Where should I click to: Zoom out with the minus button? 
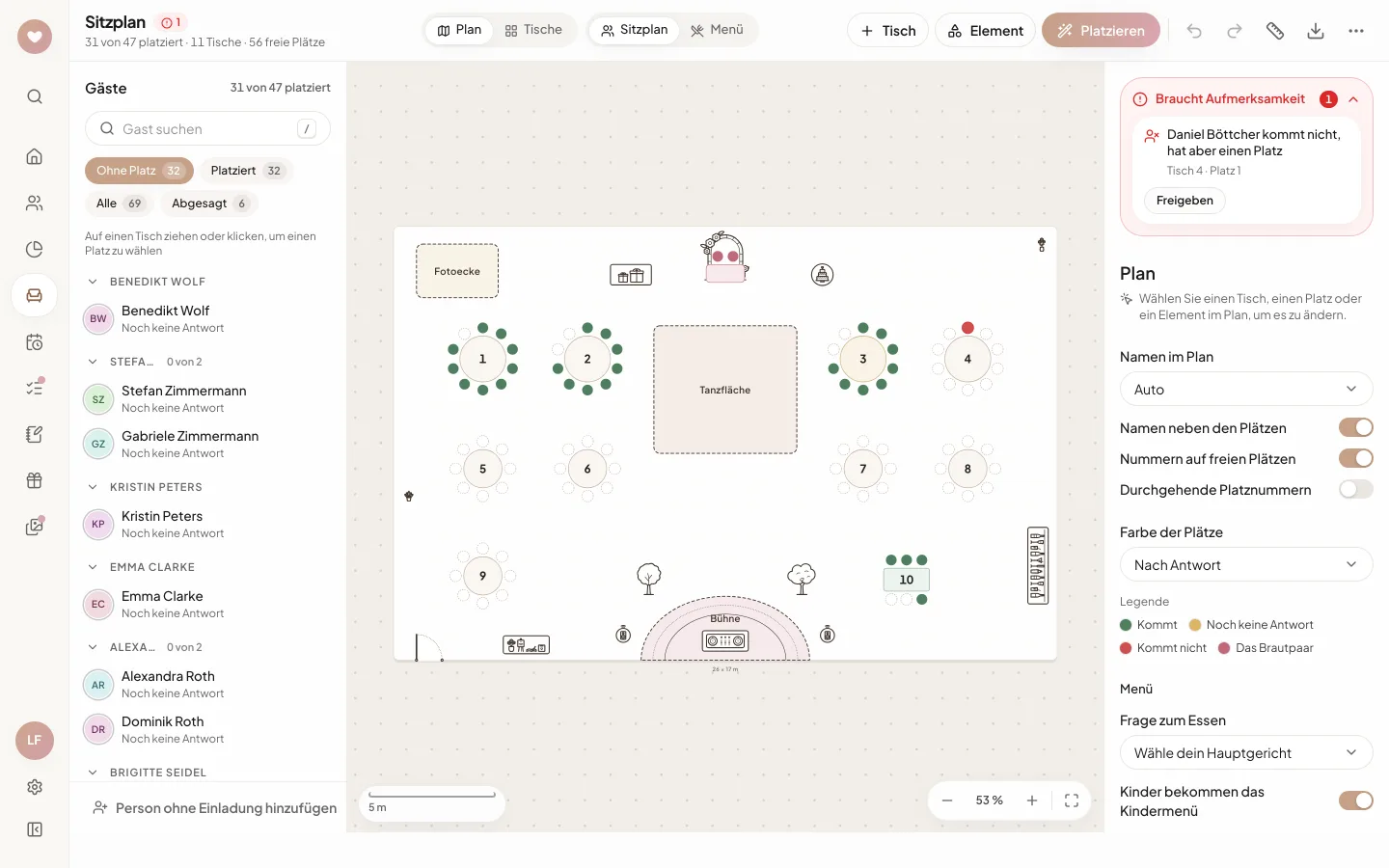(x=947, y=800)
